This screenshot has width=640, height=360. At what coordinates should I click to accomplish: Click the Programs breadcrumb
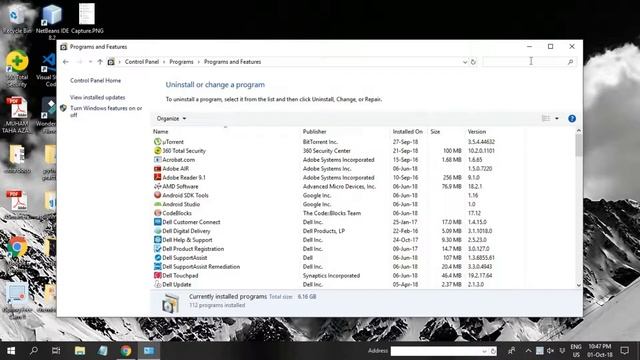coord(181,62)
